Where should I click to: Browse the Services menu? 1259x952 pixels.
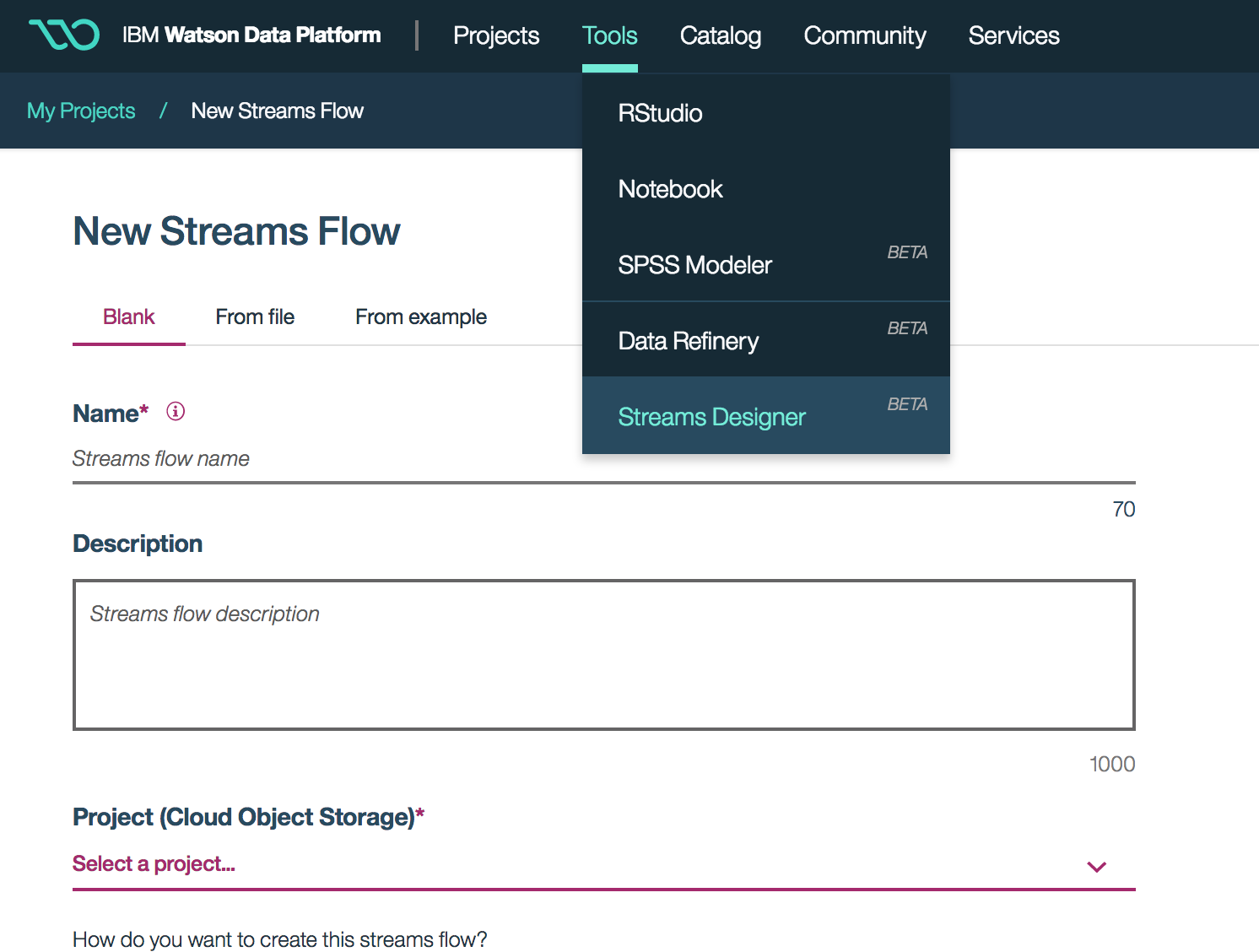pyautogui.click(x=1013, y=35)
